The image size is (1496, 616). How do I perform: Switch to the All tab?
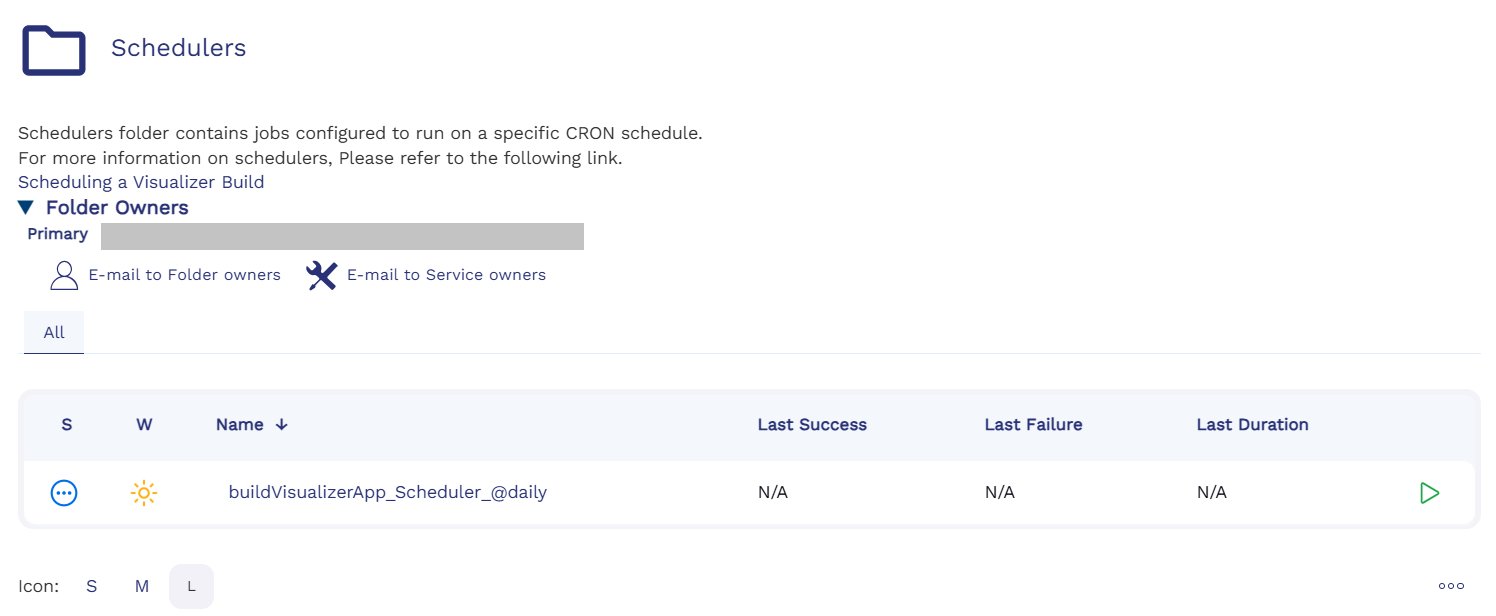coord(54,333)
